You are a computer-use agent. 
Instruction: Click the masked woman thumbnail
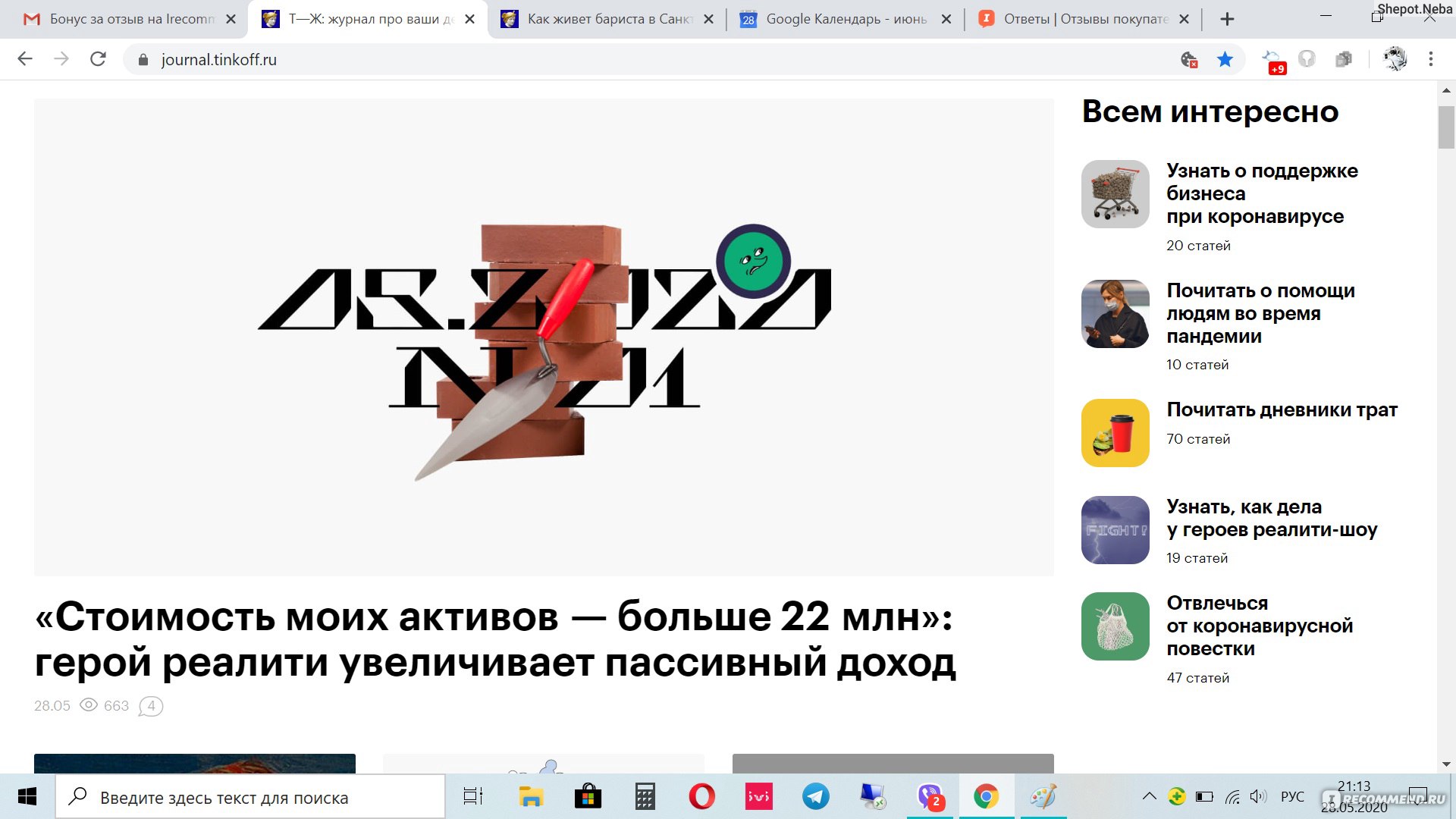click(x=1115, y=313)
